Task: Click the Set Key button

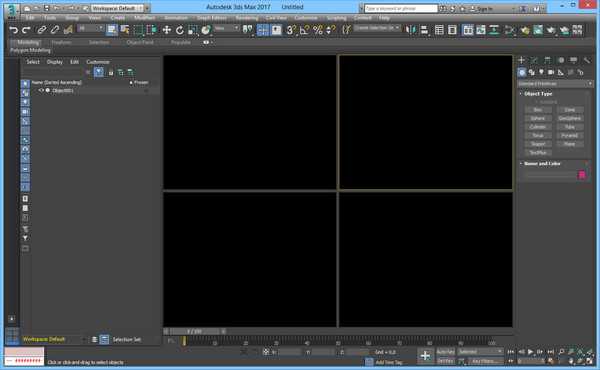Action: pyautogui.click(x=445, y=361)
